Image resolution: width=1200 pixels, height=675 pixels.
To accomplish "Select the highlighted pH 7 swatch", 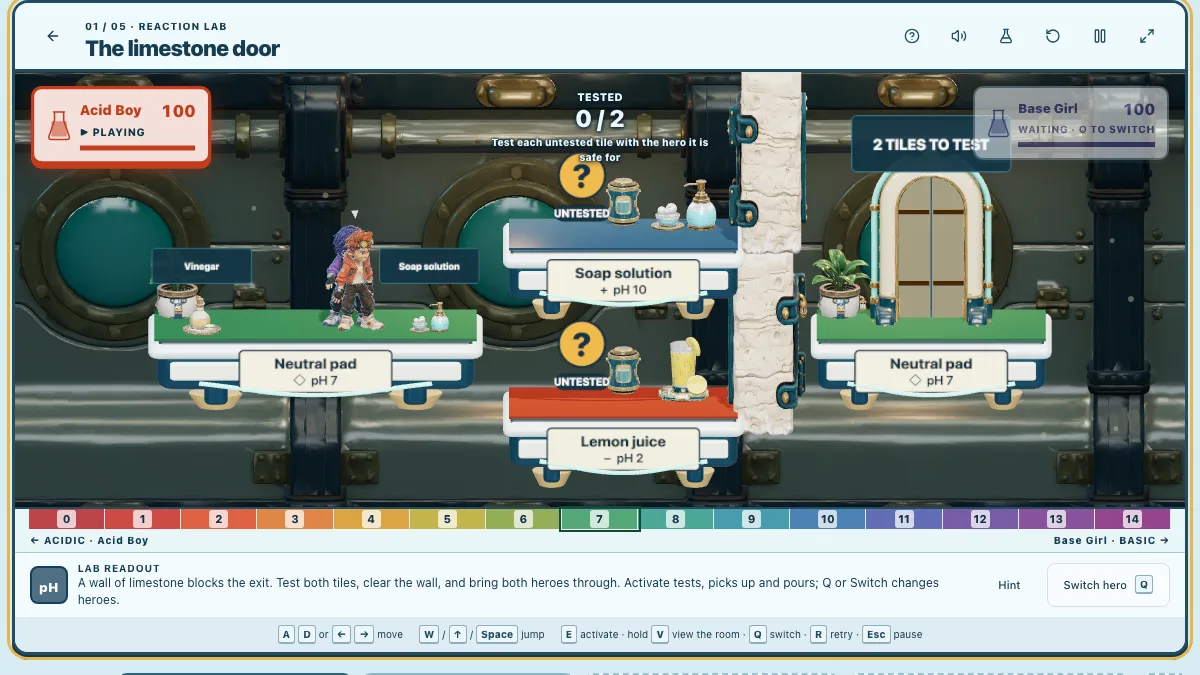I will tap(599, 519).
